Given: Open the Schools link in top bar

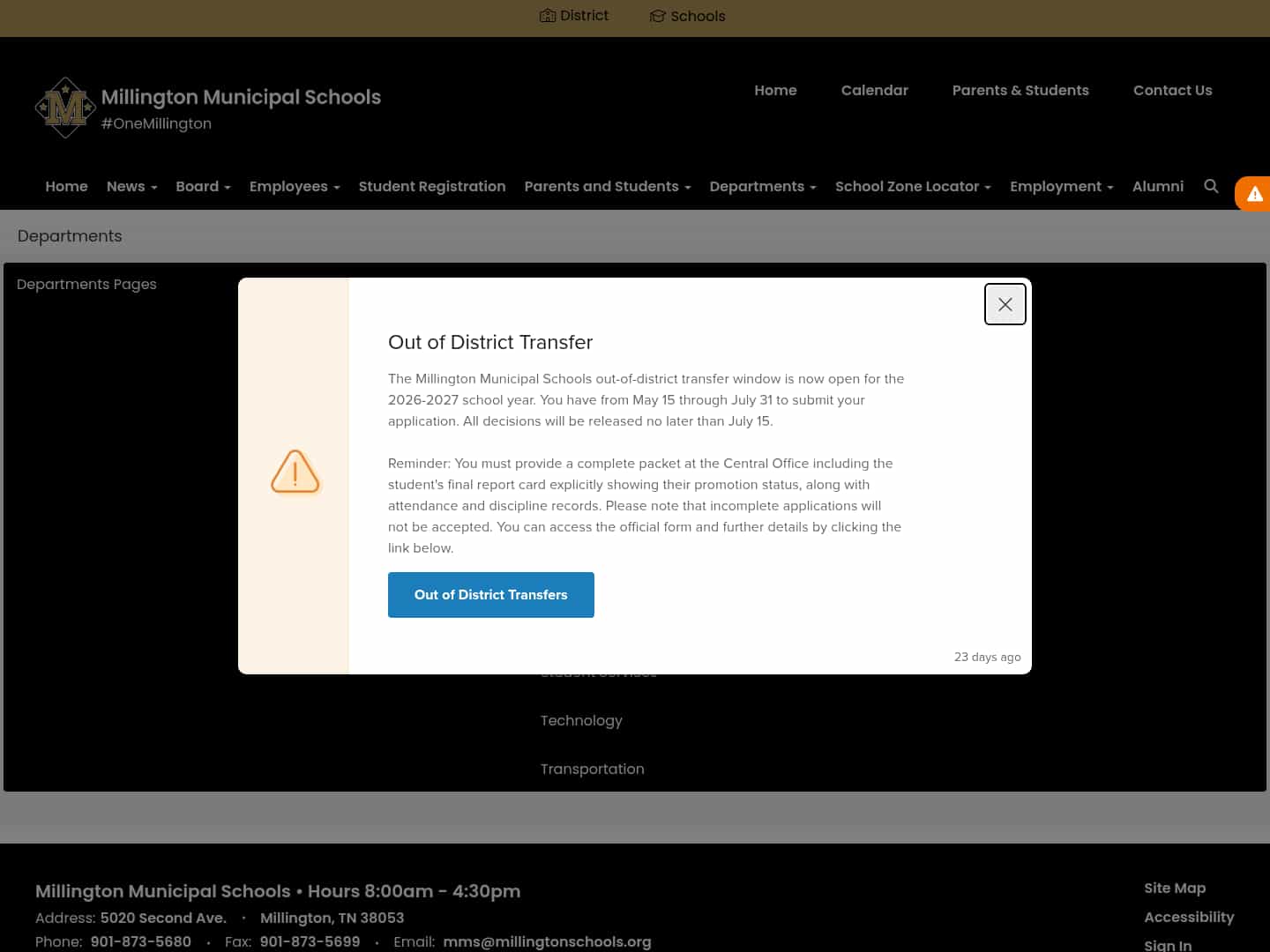Looking at the screenshot, I should click(x=687, y=16).
